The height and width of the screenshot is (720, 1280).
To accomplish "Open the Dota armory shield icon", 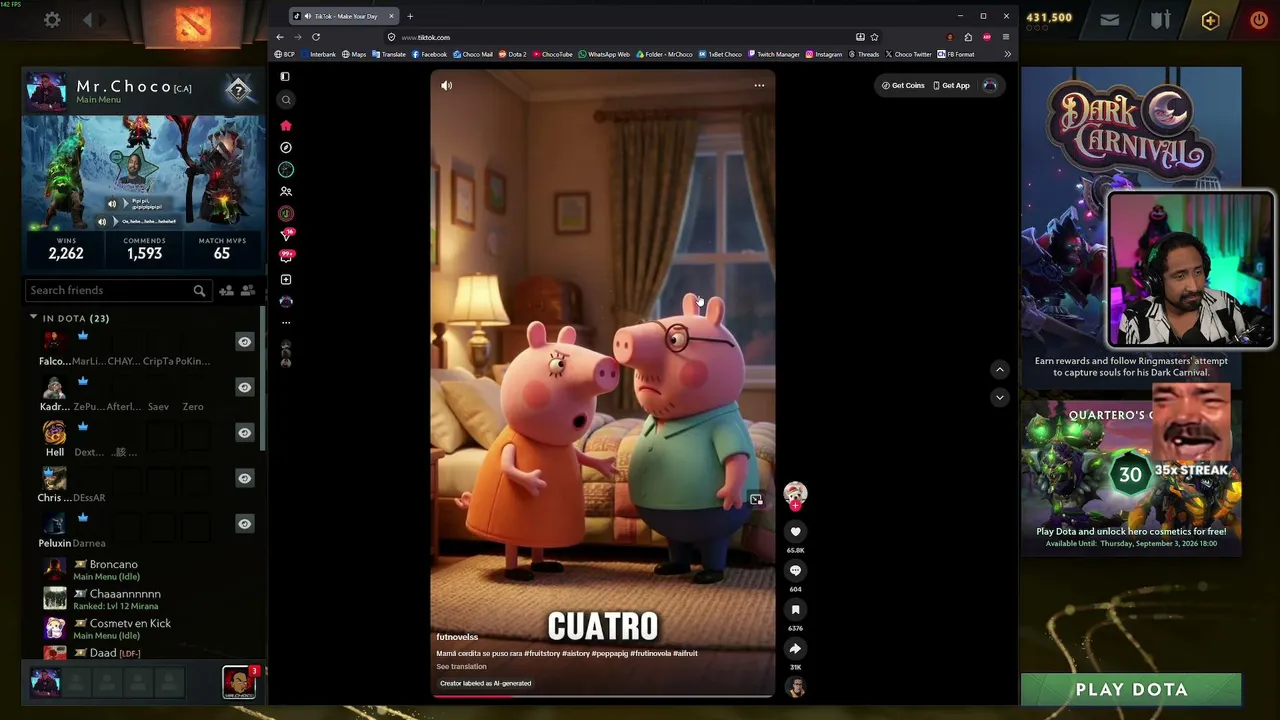I will 1159,20.
